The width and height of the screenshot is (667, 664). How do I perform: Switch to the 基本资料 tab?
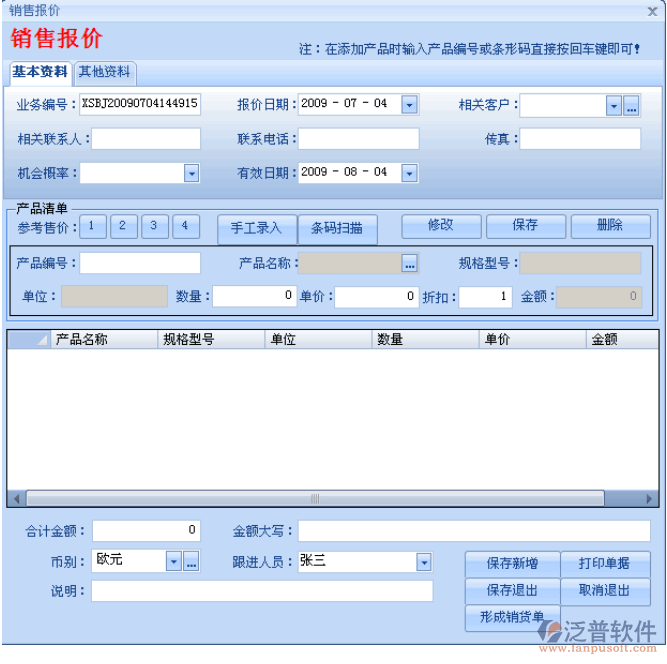point(40,72)
